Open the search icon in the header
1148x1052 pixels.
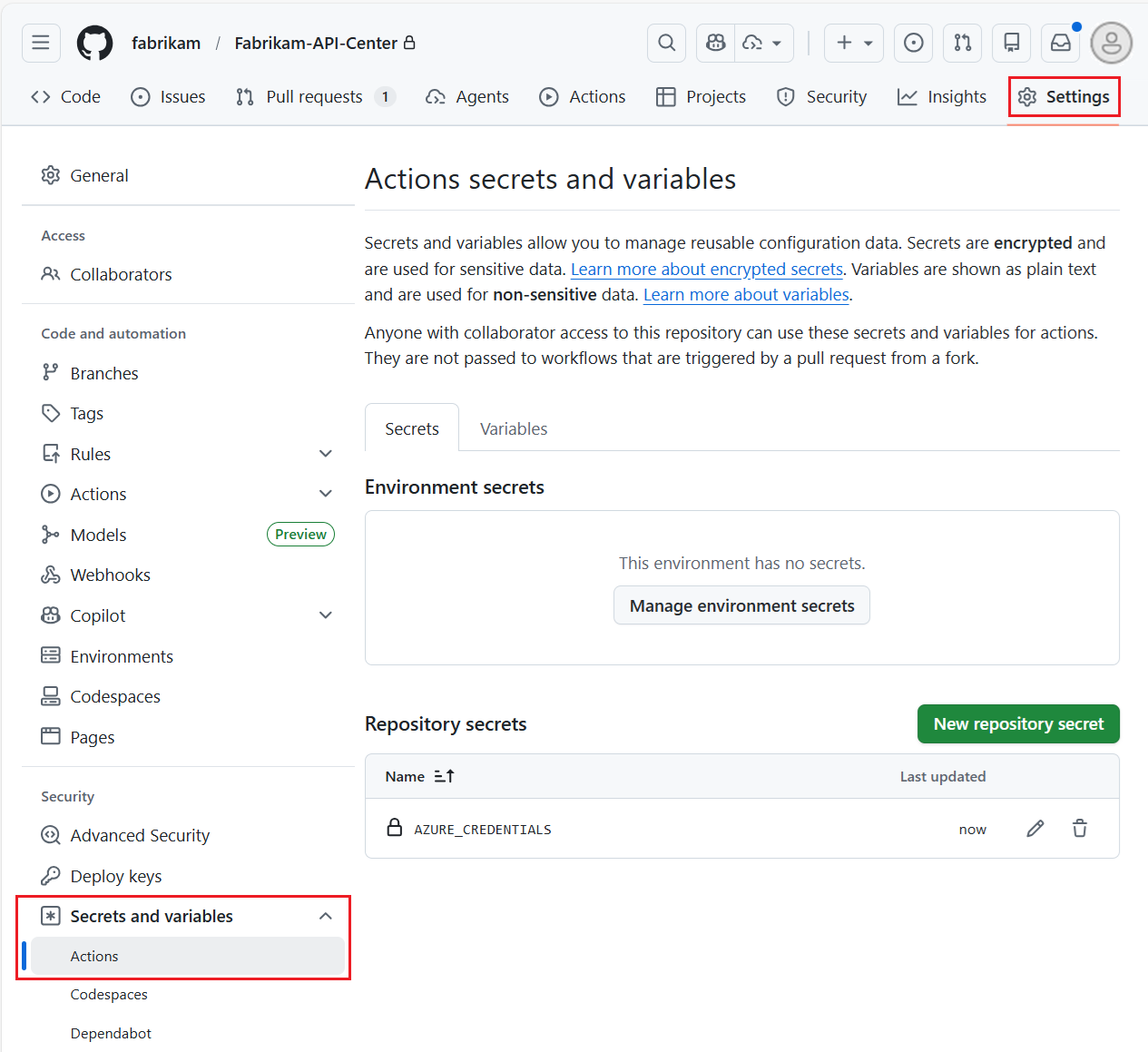[x=666, y=43]
